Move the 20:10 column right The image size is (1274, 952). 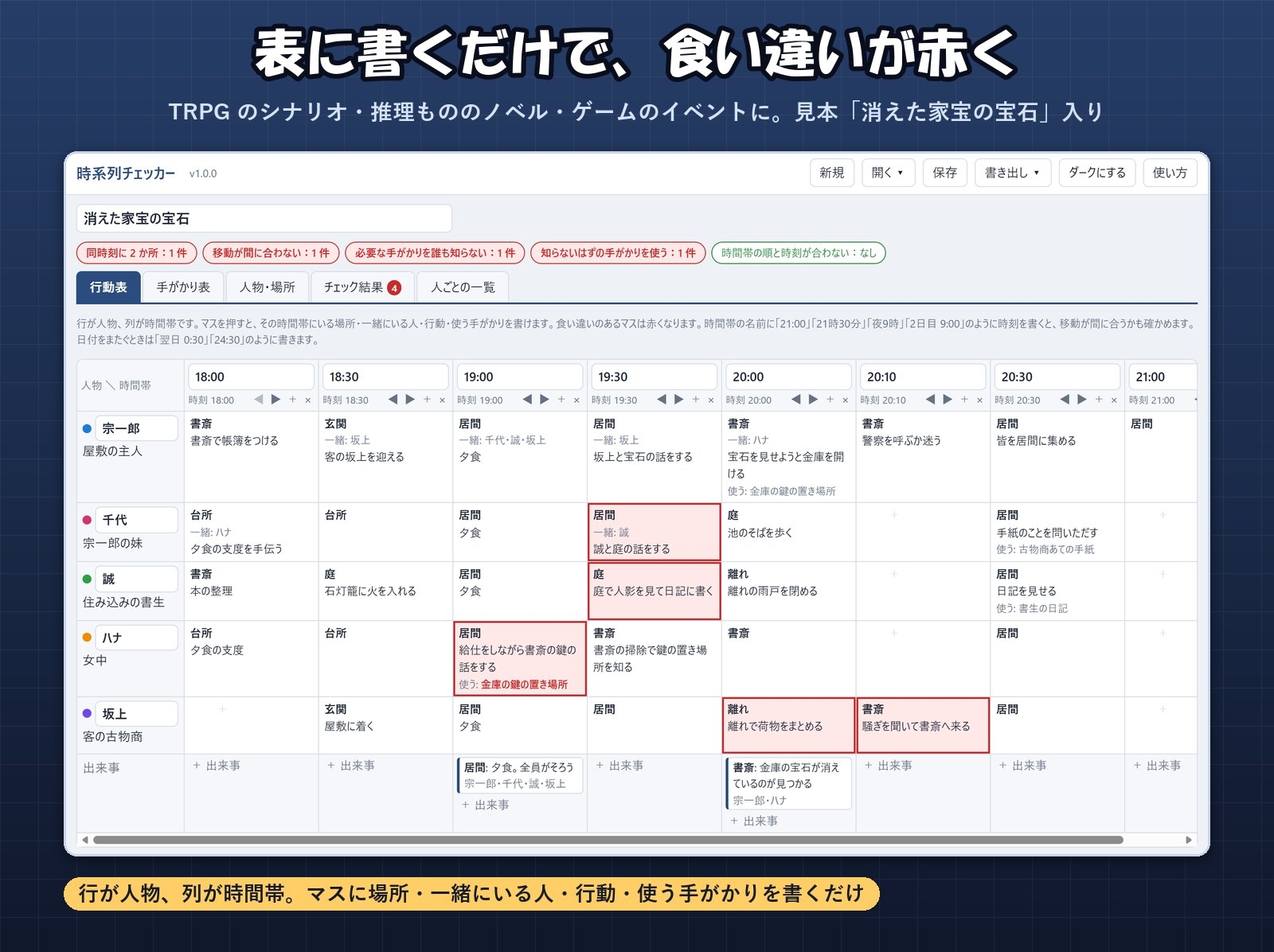(x=948, y=400)
